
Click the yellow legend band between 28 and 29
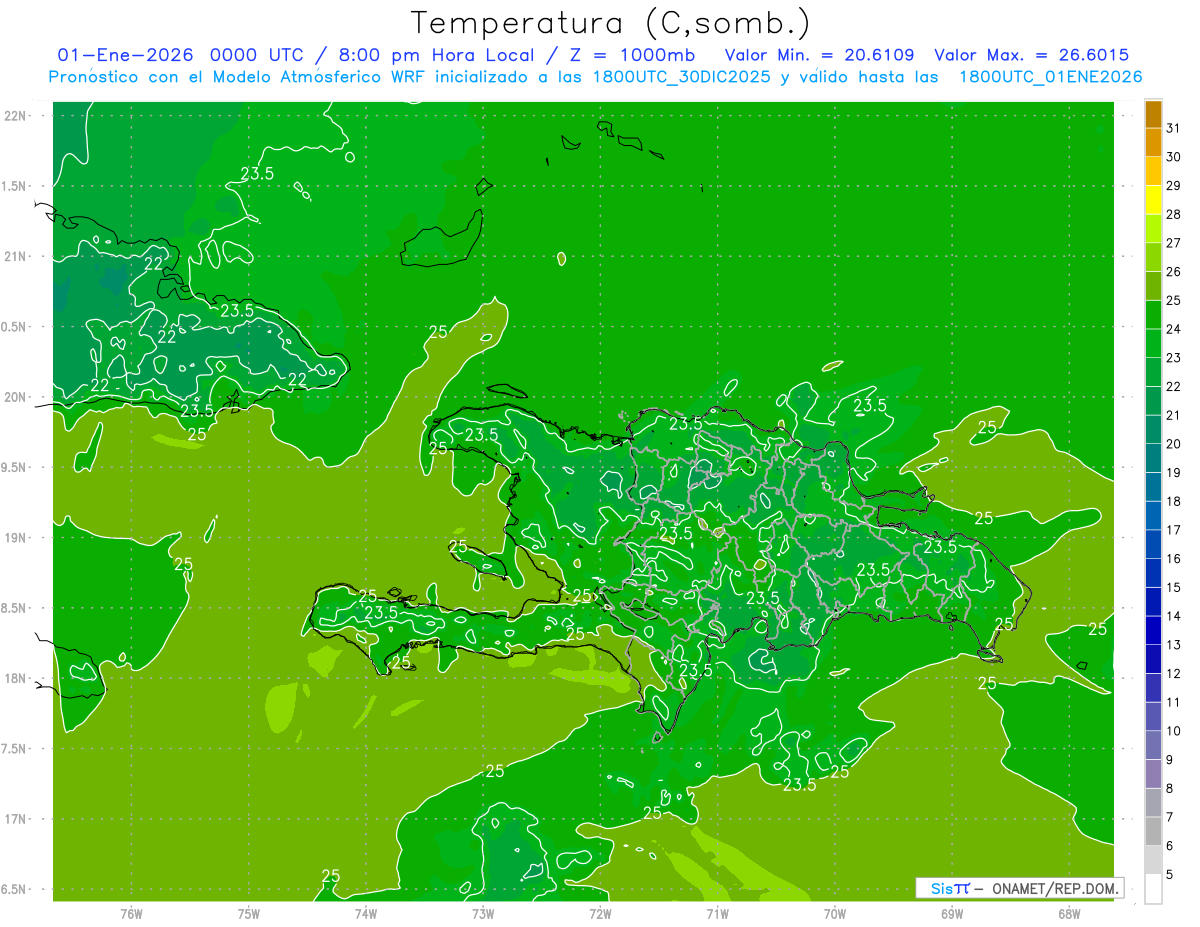(x=1153, y=199)
